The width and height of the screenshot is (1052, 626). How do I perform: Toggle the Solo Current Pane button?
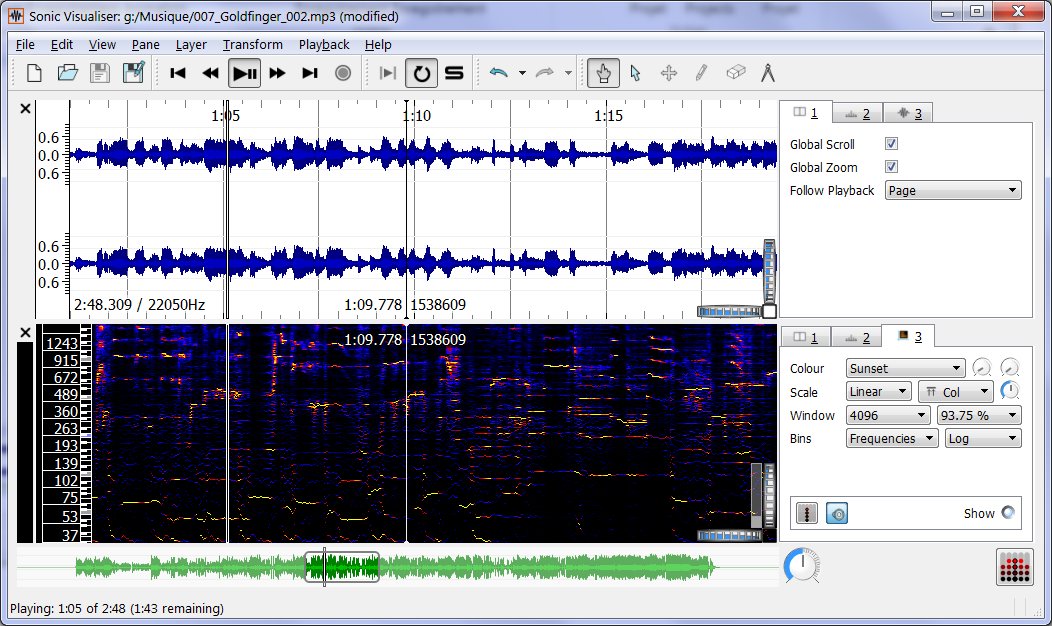[454, 72]
